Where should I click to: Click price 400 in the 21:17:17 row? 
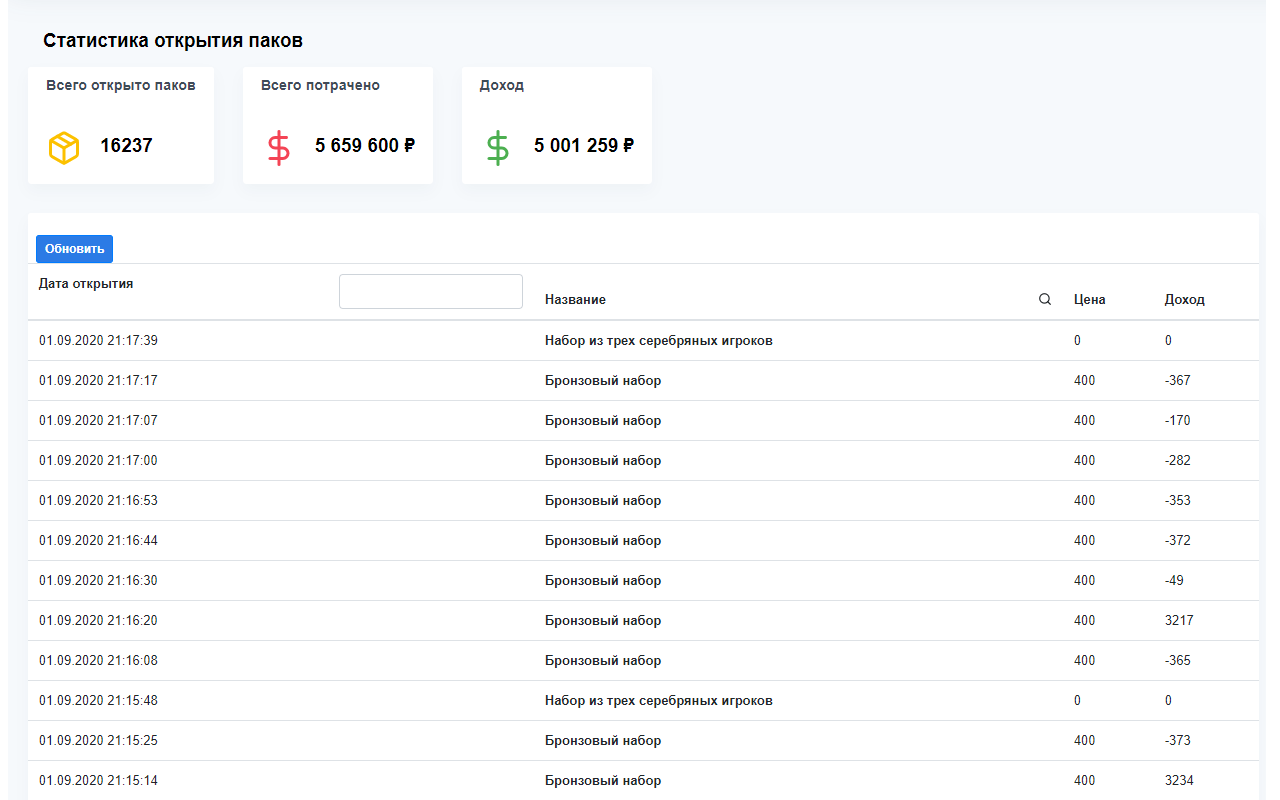1085,380
